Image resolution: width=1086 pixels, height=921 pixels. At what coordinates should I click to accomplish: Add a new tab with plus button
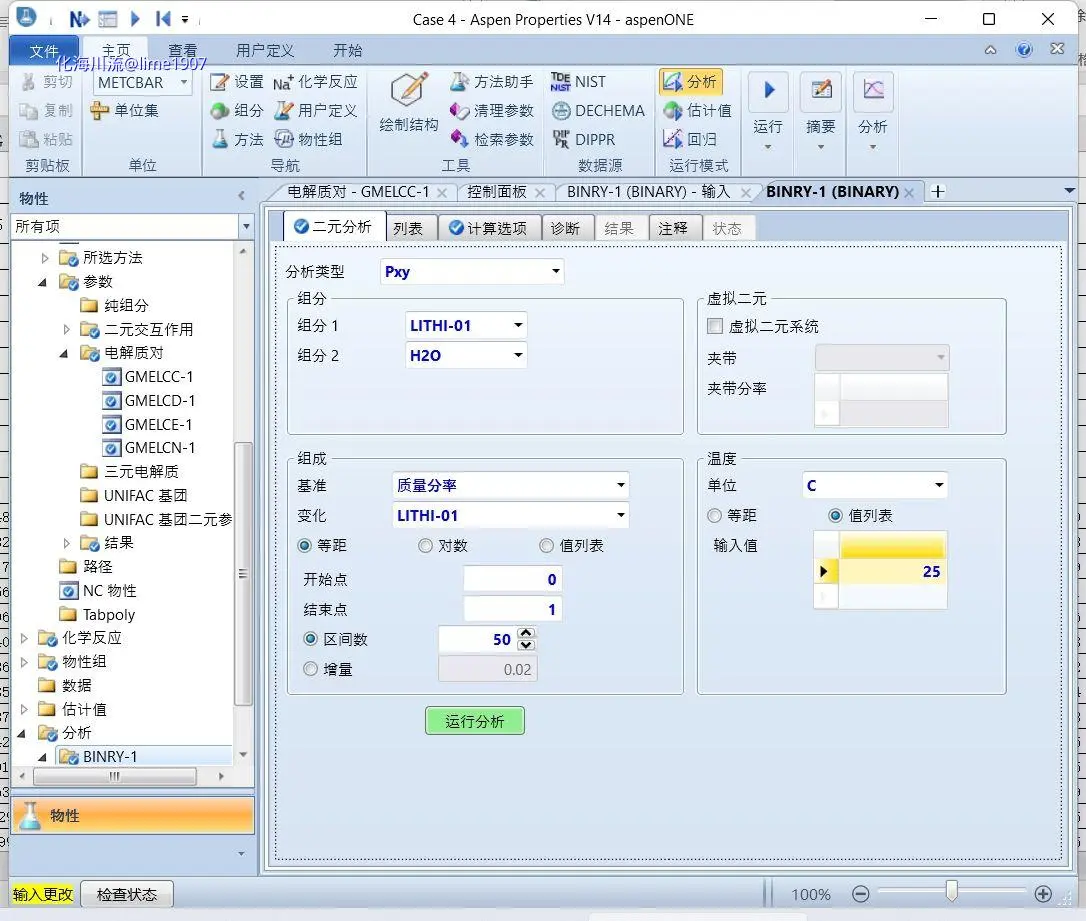[938, 192]
